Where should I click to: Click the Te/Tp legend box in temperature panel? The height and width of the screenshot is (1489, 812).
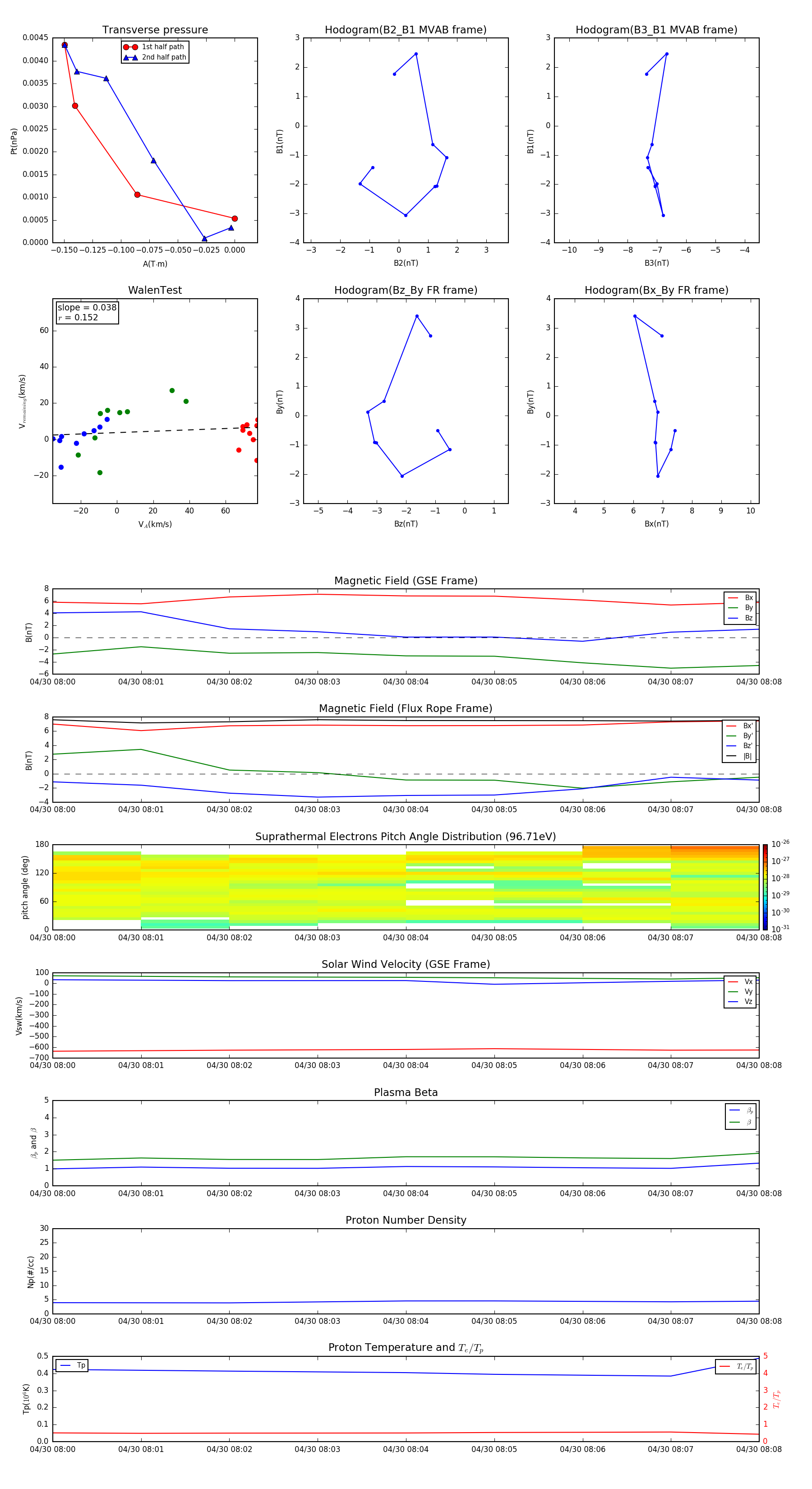736,1366
